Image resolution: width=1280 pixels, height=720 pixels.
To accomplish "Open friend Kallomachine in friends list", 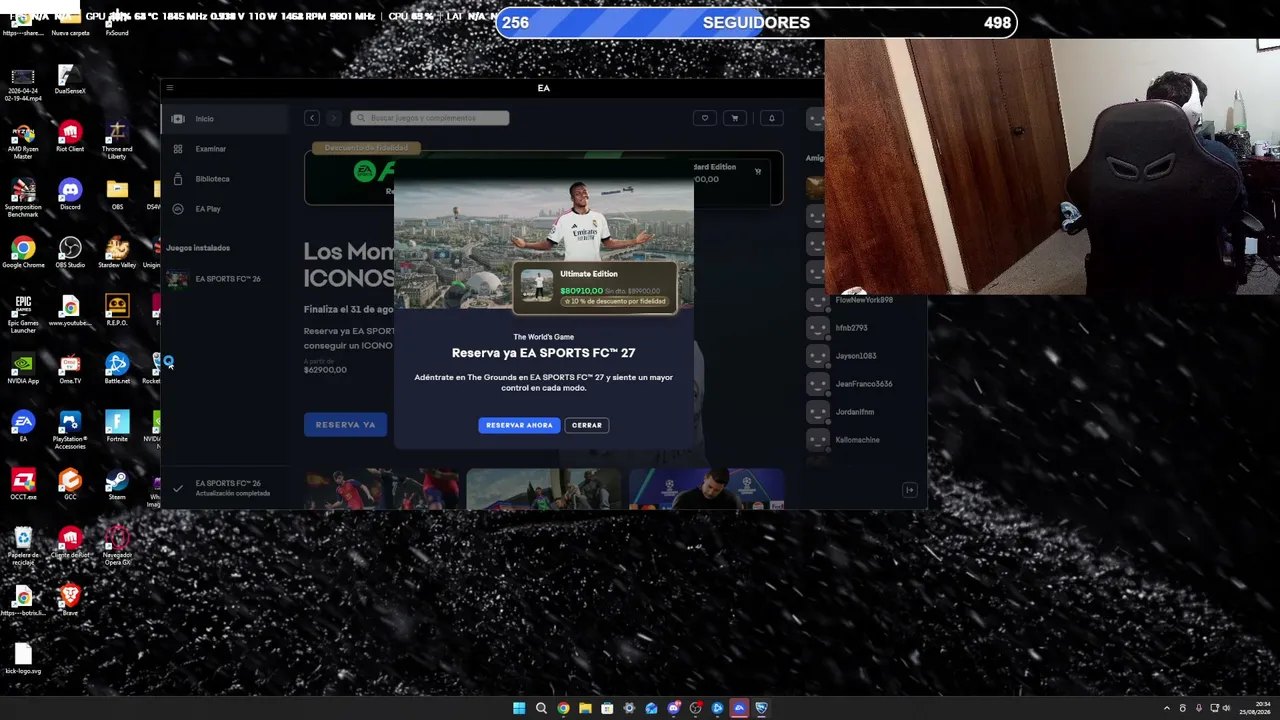I will [858, 440].
